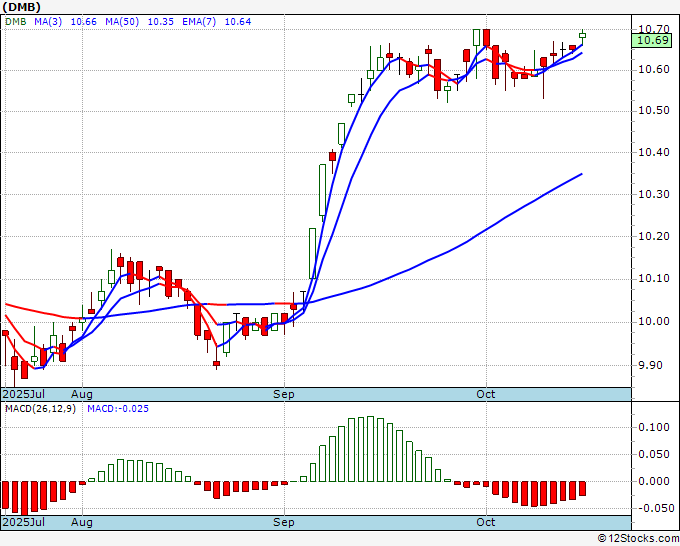Select the DMB ticker legend label
Screen dimensions: 680x546
(16, 21)
